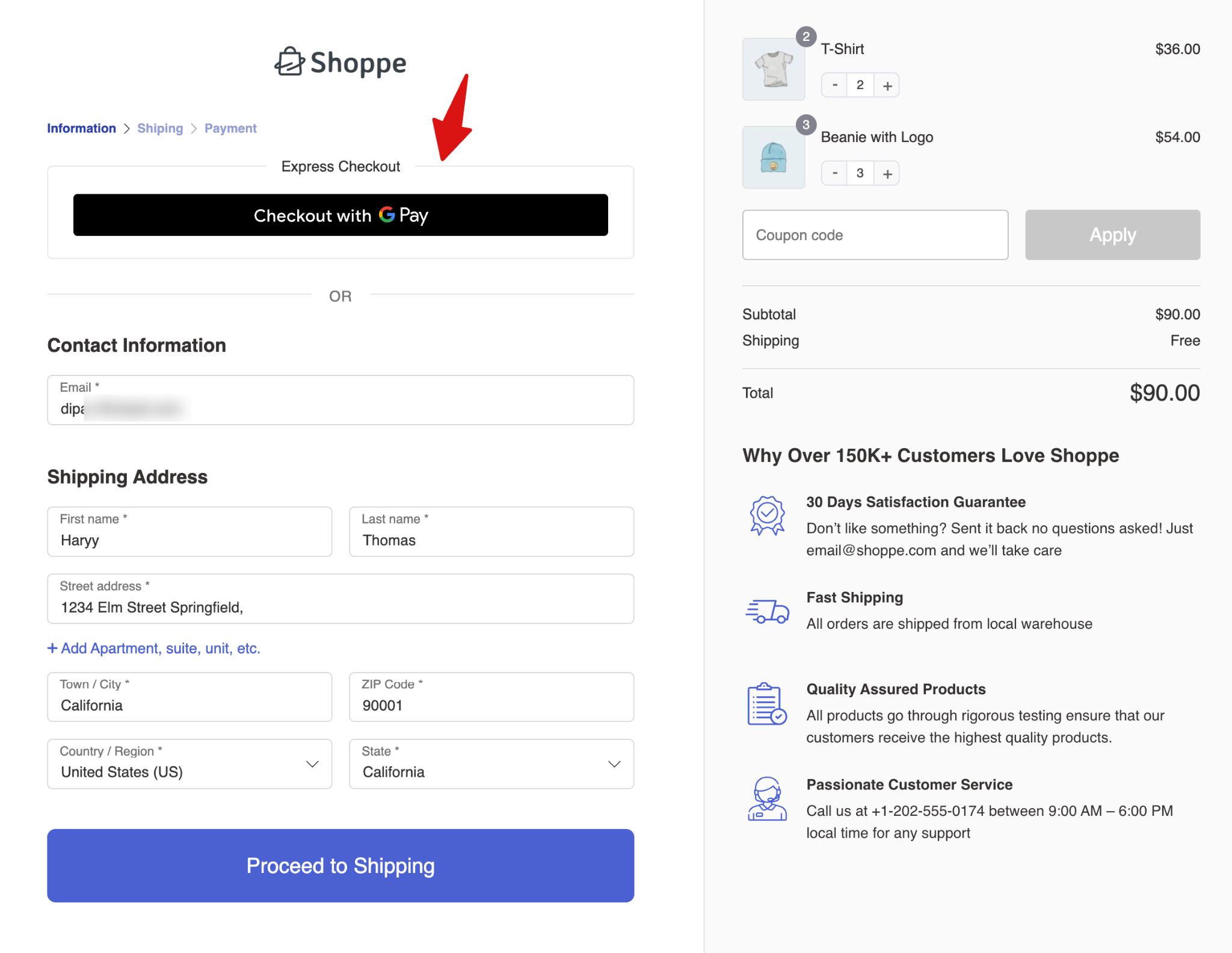Click Proceed to Shipping button
The height and width of the screenshot is (953, 1232).
tap(340, 865)
